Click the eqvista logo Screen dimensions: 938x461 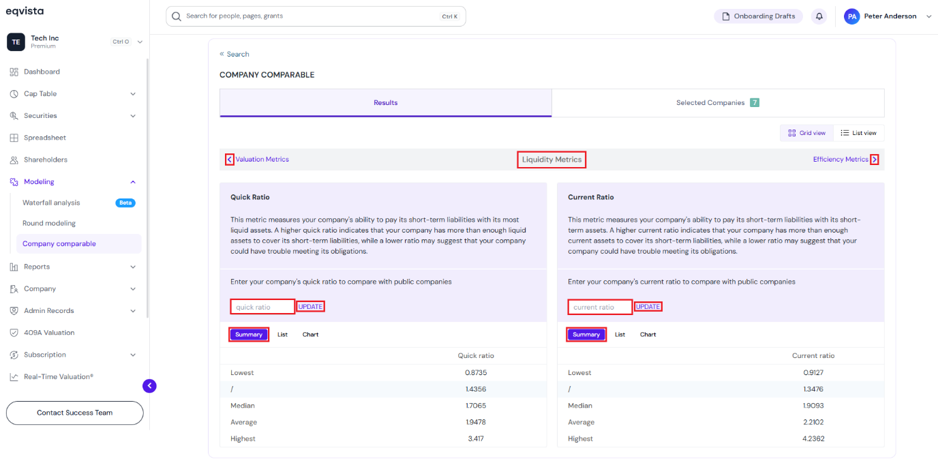(25, 11)
